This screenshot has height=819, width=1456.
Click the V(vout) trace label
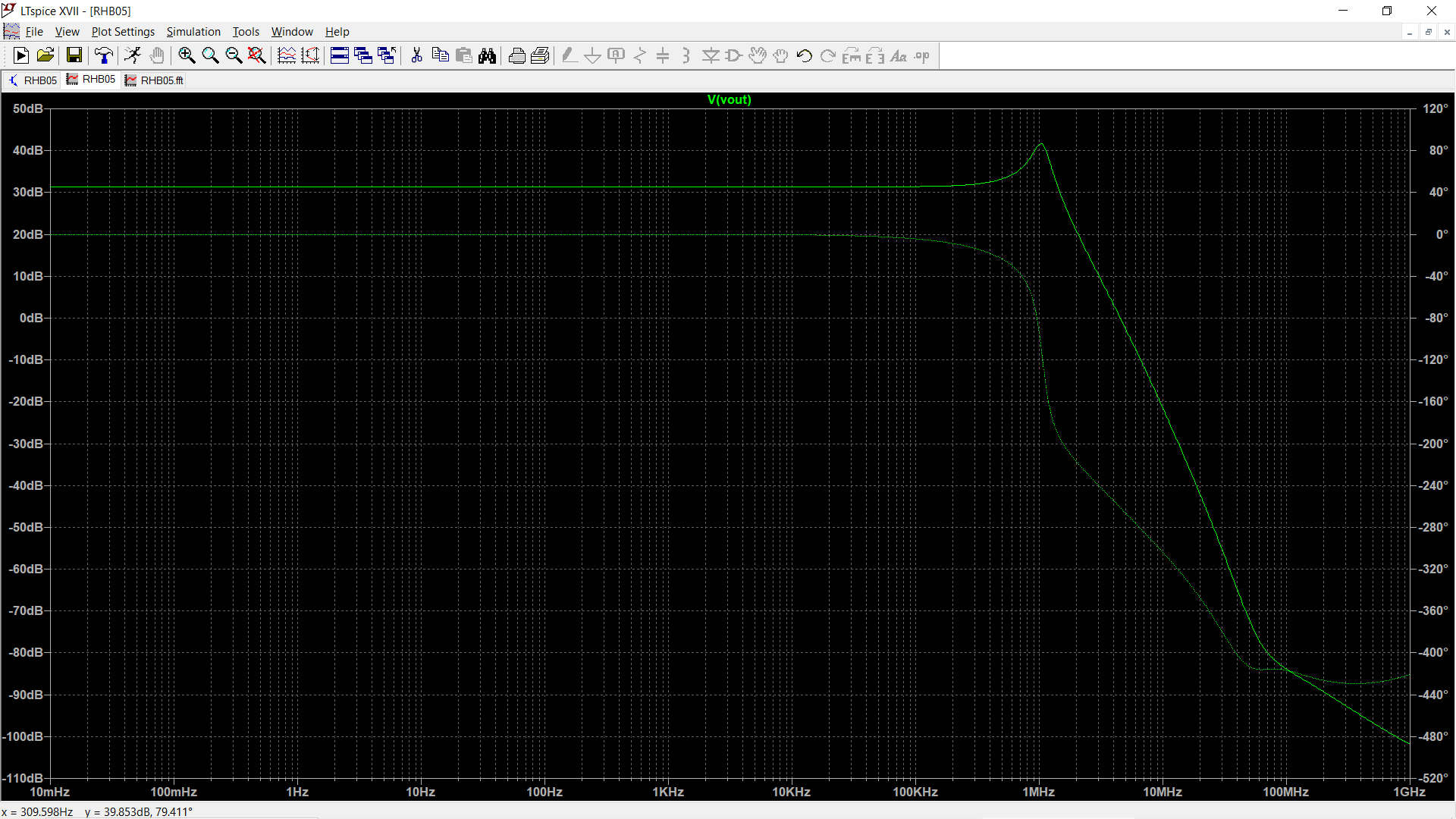[x=729, y=99]
